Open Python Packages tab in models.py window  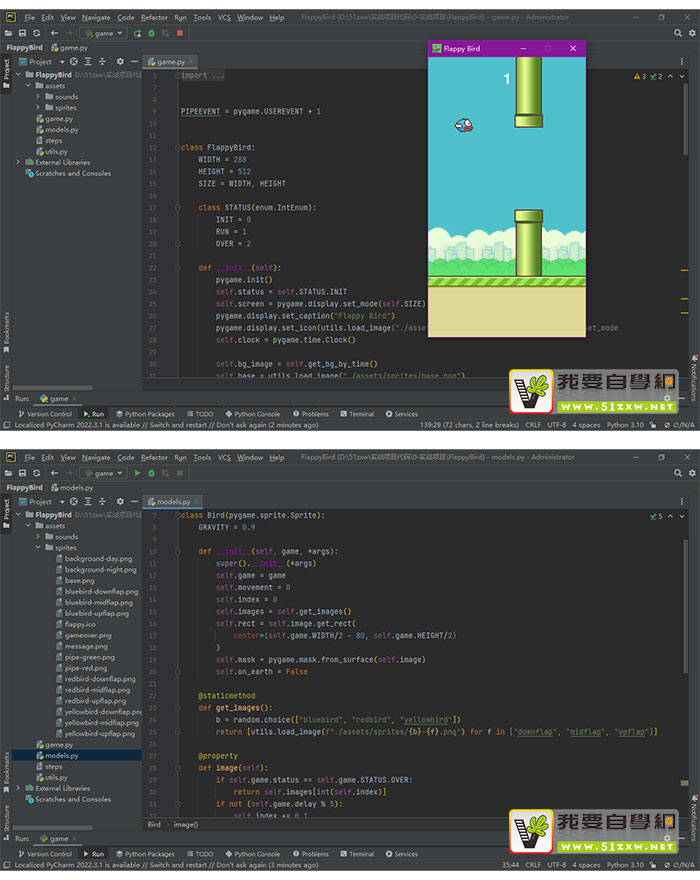pos(145,854)
